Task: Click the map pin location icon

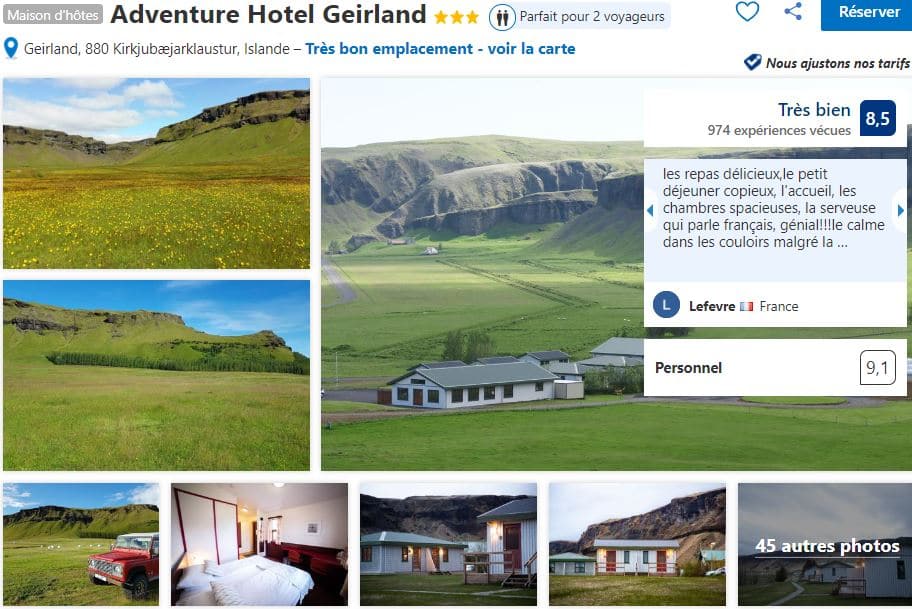Action: click(11, 48)
